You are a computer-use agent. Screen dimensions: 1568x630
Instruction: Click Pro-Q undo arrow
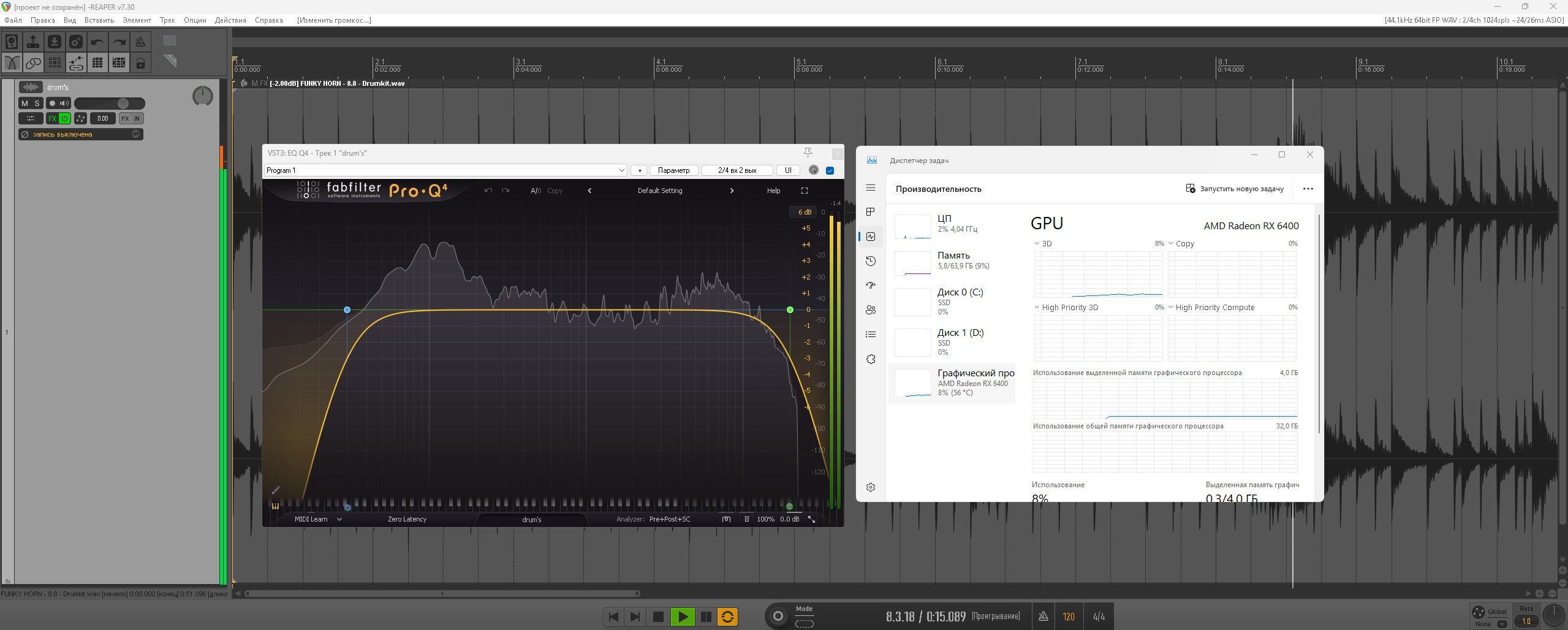click(488, 191)
